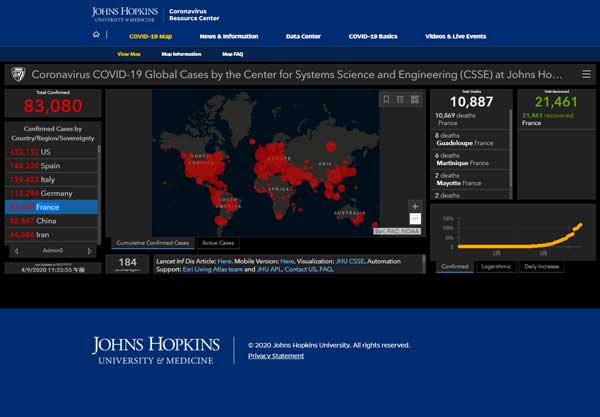Open Data Center menu
The height and width of the screenshot is (417, 600).
pyautogui.click(x=303, y=36)
